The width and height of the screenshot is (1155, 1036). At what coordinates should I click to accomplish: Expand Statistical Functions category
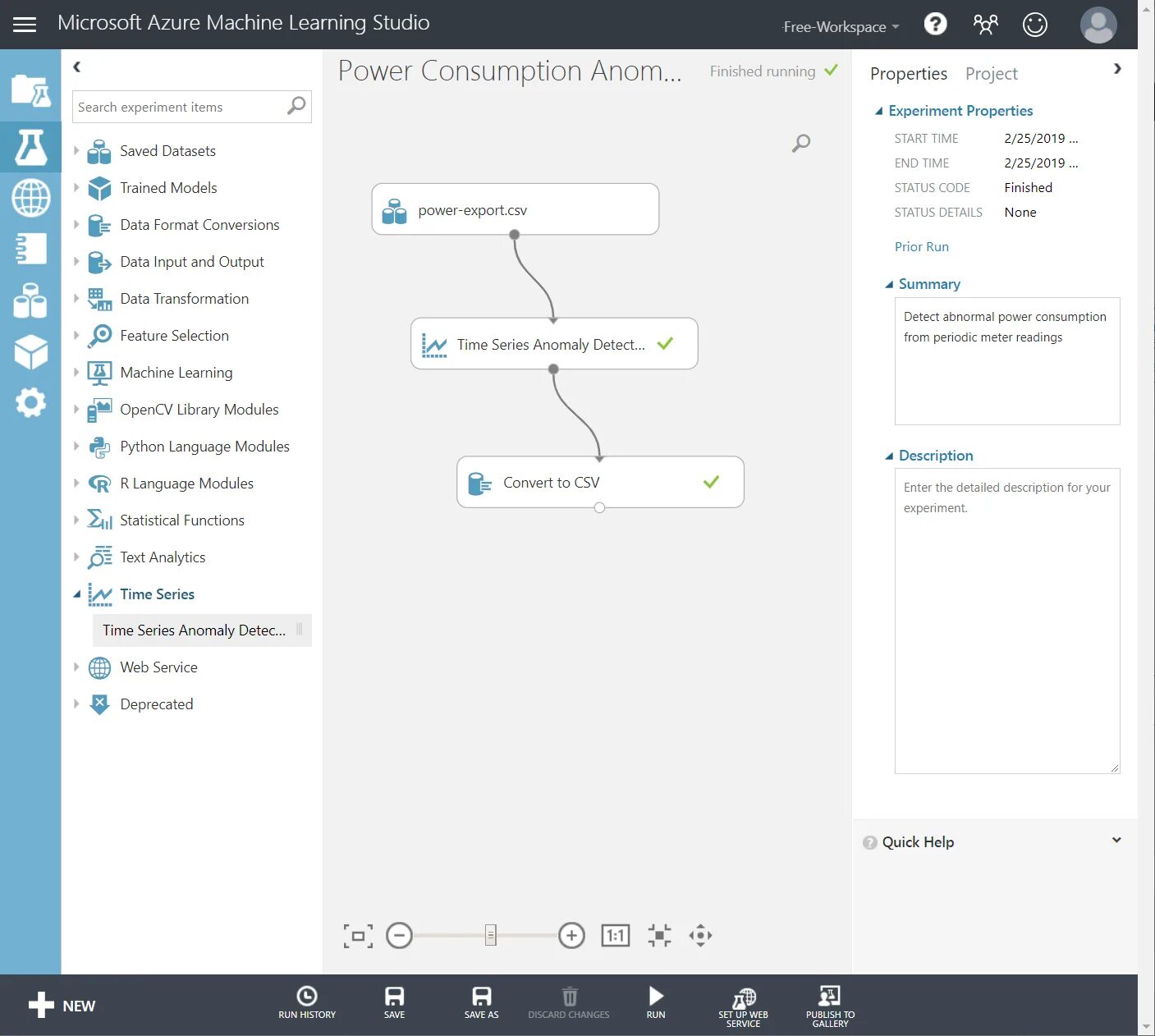click(76, 520)
